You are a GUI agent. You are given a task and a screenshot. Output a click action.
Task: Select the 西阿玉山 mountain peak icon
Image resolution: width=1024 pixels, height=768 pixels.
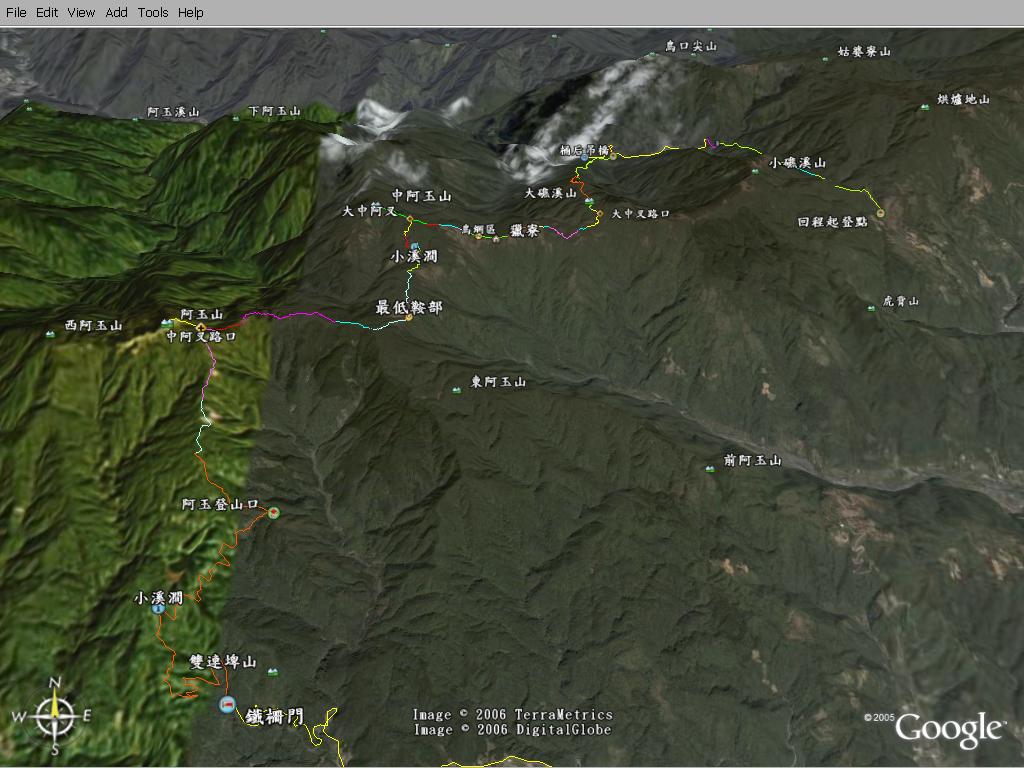(x=51, y=334)
